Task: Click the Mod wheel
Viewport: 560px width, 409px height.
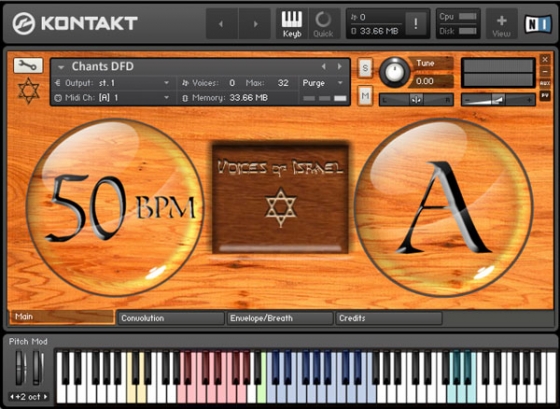Action: point(38,368)
